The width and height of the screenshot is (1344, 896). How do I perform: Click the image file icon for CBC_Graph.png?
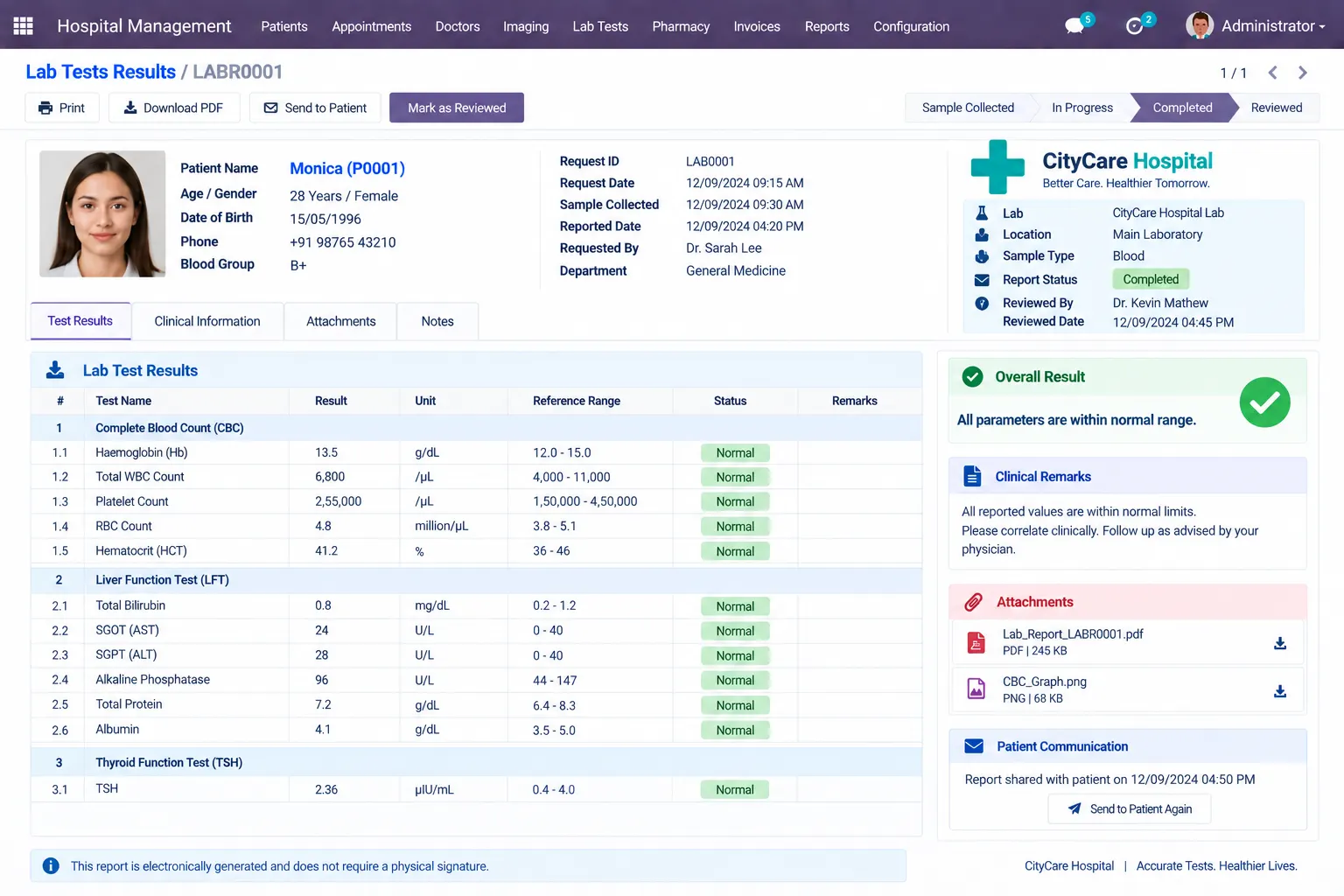pyautogui.click(x=976, y=689)
